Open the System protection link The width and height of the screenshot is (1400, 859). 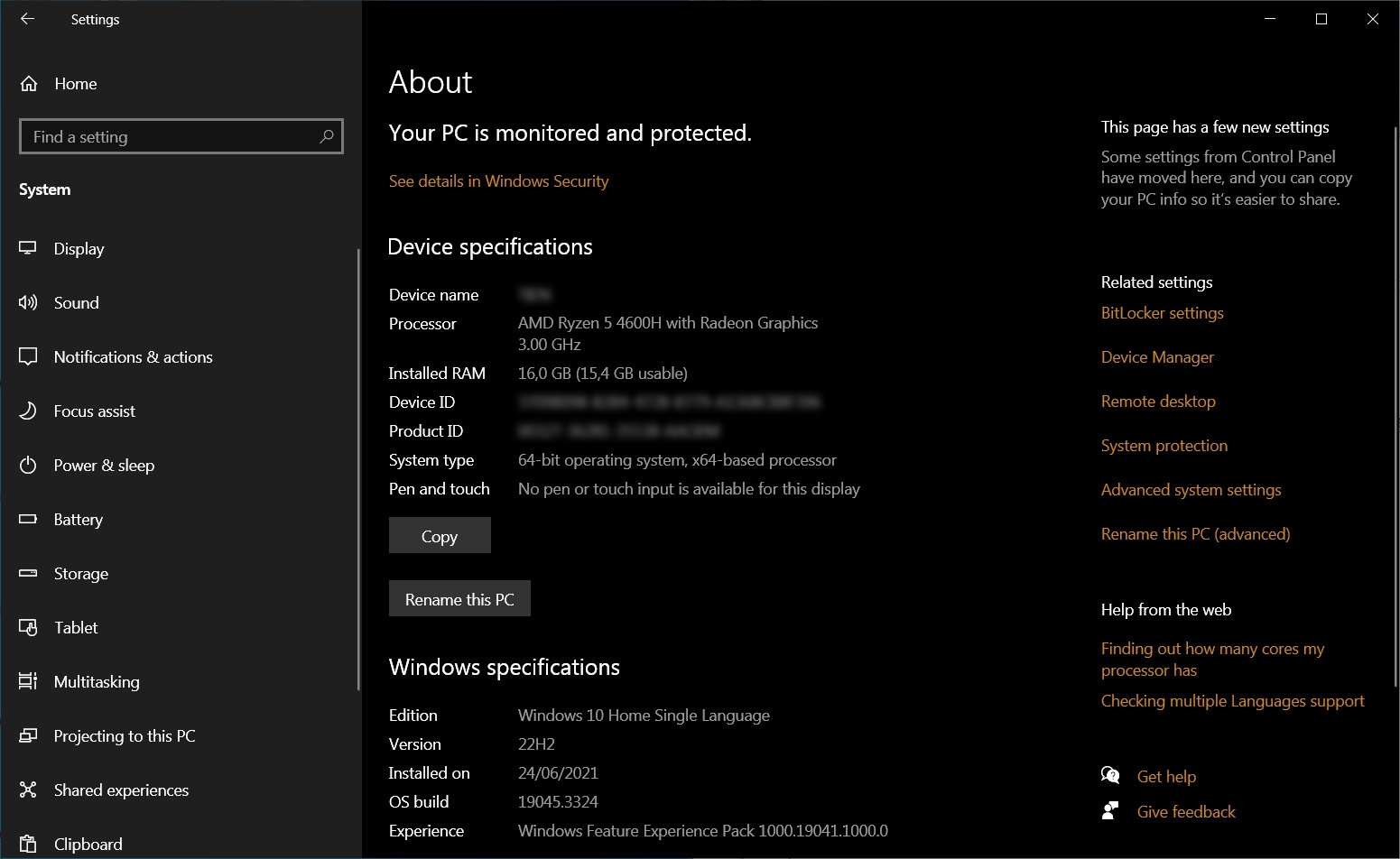(x=1164, y=446)
